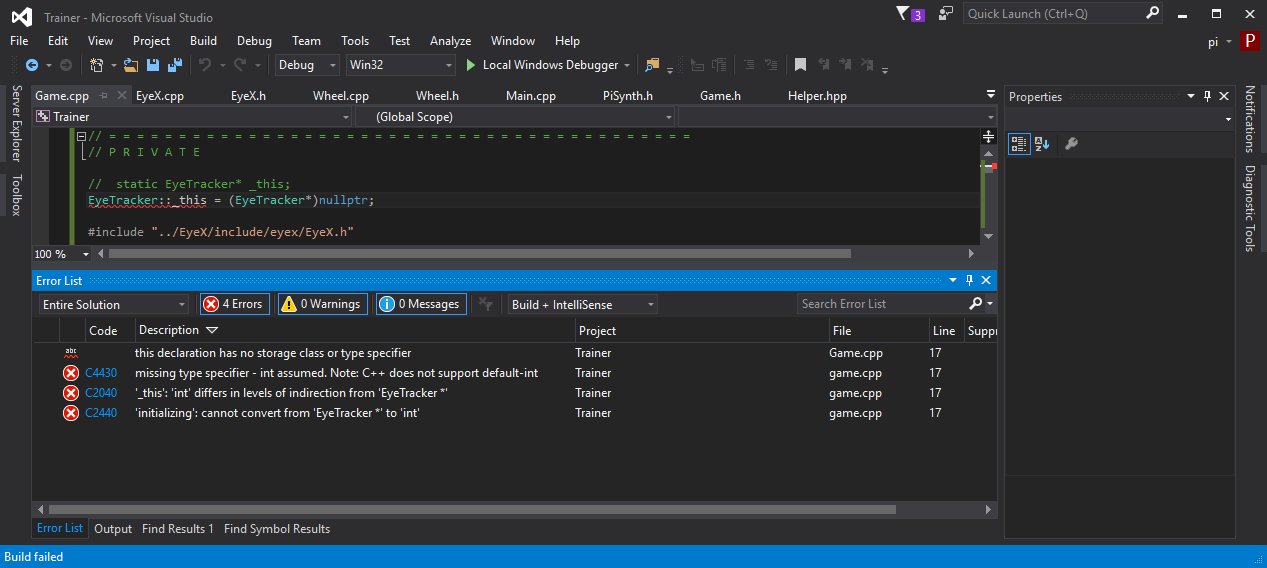Pin the Error List panel with auto-hide icon
The image size is (1267, 568).
pos(969,280)
